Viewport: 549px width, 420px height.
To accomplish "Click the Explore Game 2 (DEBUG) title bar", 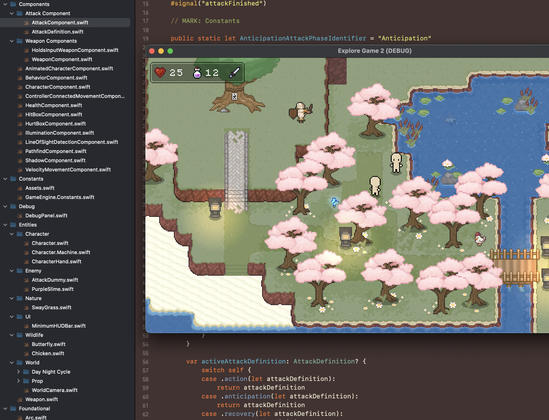I will [374, 51].
